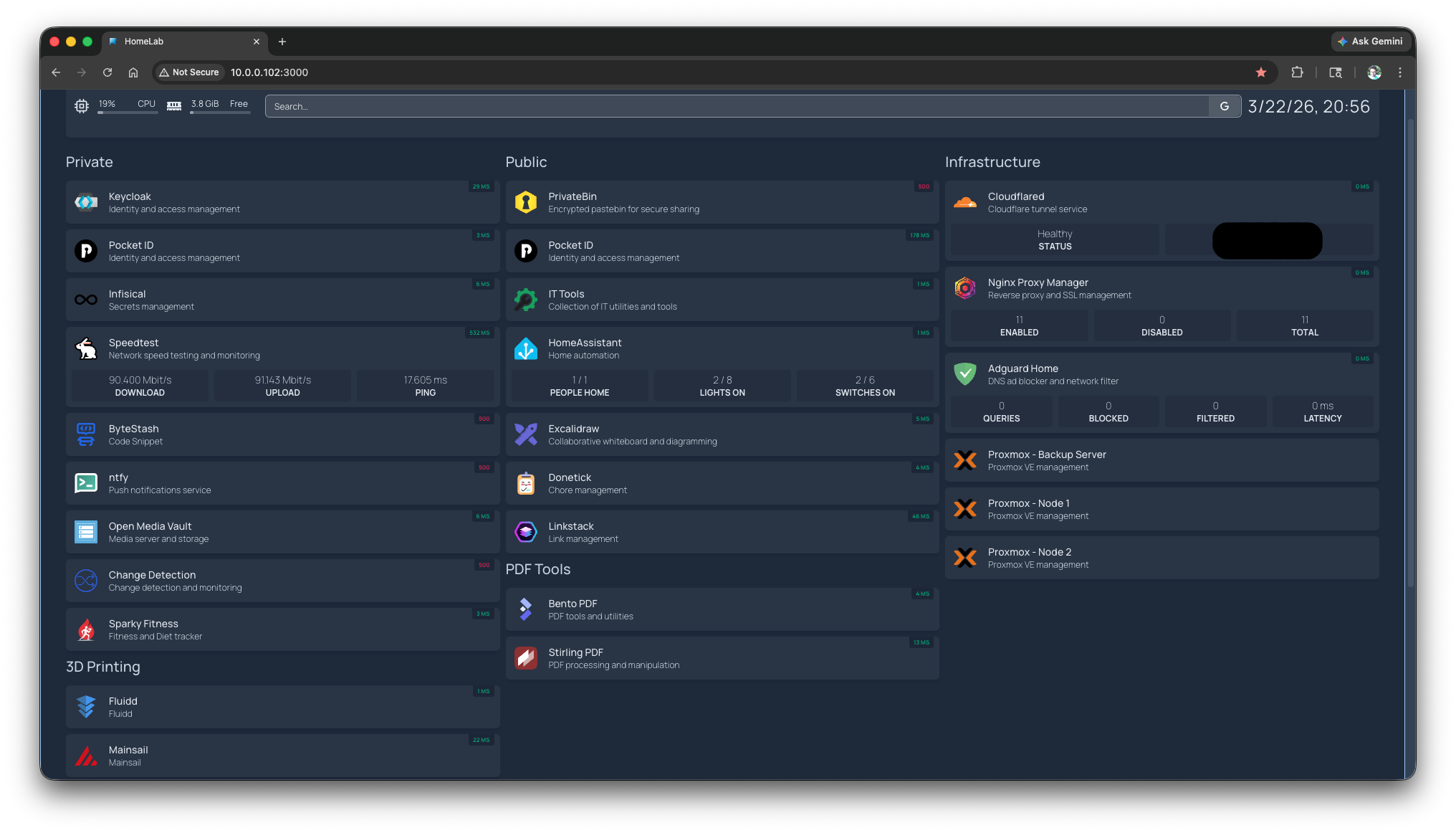Click the Google search provider button

[1225, 106]
